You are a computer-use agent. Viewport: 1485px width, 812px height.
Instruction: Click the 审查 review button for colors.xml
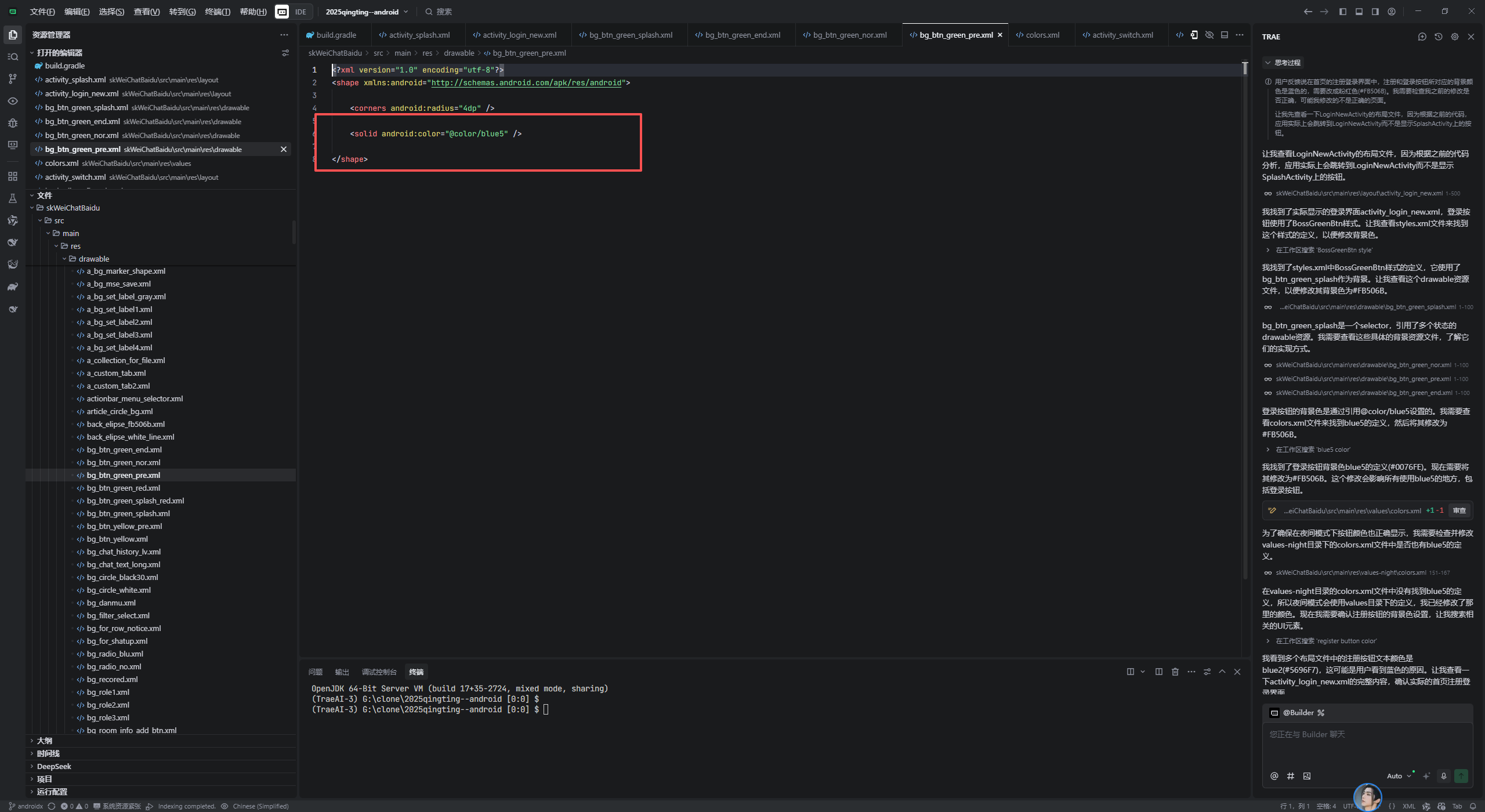tap(1459, 510)
